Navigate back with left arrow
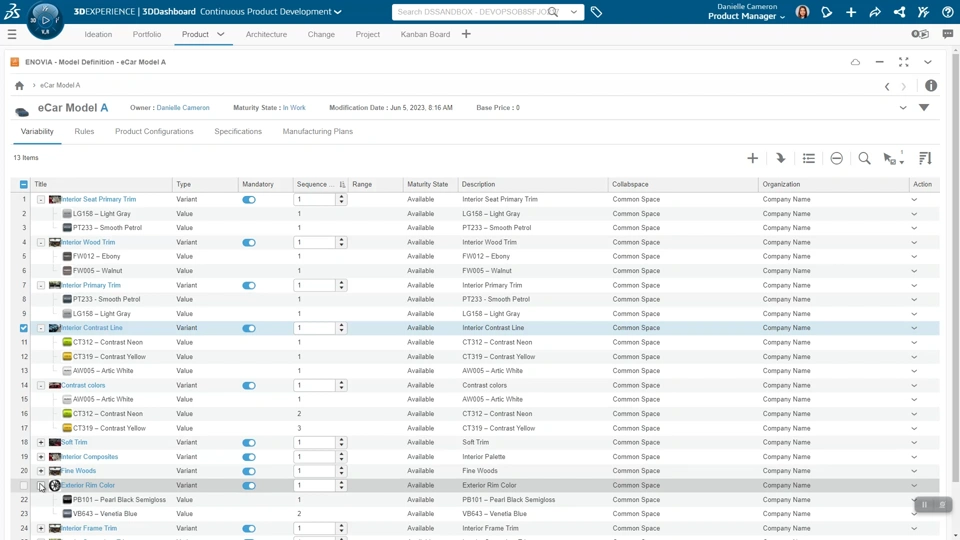The width and height of the screenshot is (960, 540). coord(887,86)
